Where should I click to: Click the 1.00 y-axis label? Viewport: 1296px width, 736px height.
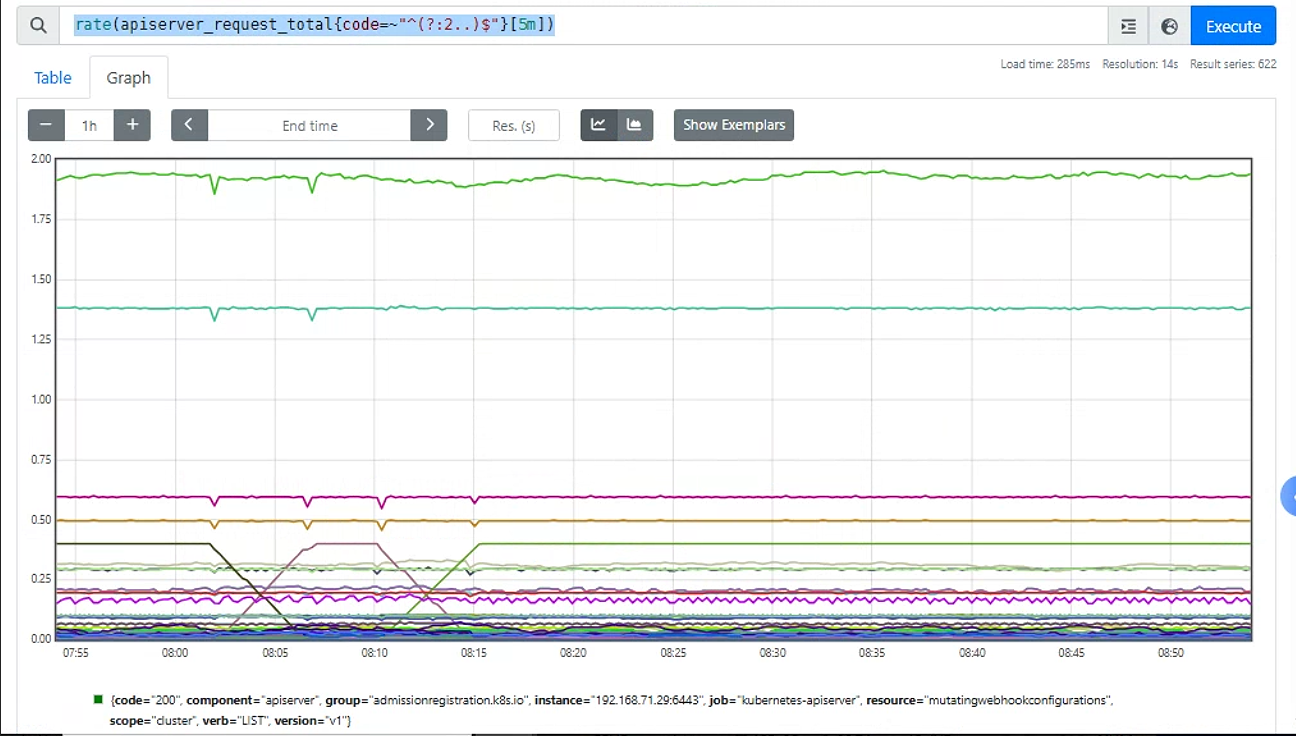[41, 399]
